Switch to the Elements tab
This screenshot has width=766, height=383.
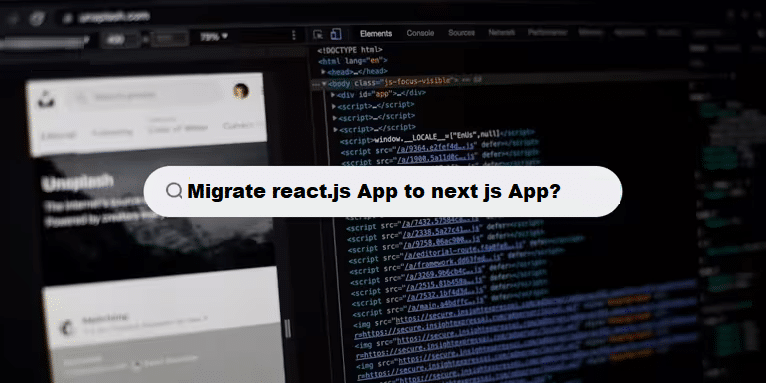(x=376, y=34)
